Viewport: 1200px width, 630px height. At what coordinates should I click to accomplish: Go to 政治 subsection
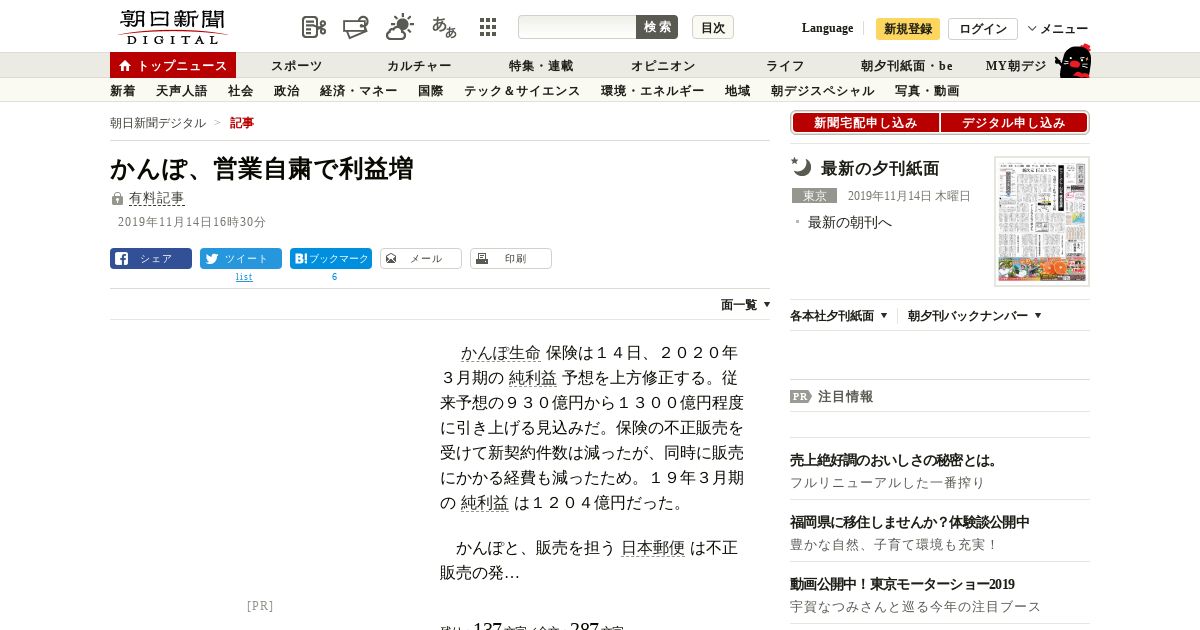[x=287, y=91]
